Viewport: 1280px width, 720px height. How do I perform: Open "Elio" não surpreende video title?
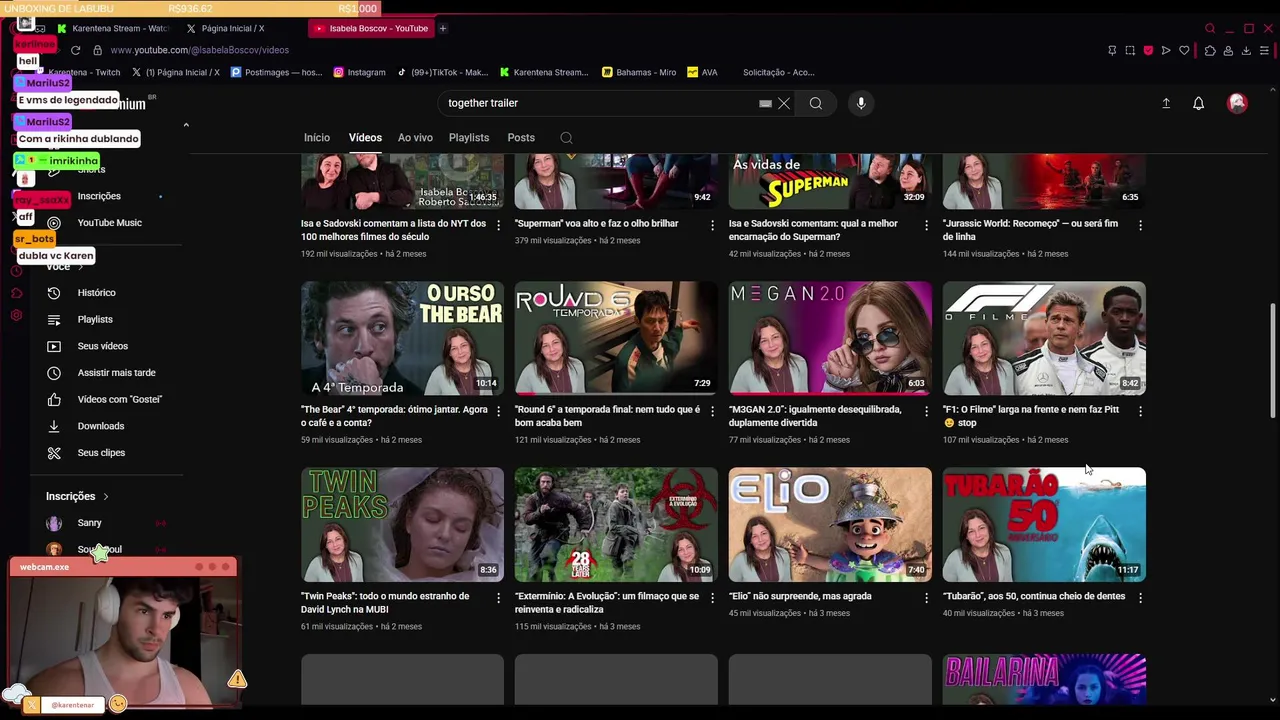[x=799, y=596]
